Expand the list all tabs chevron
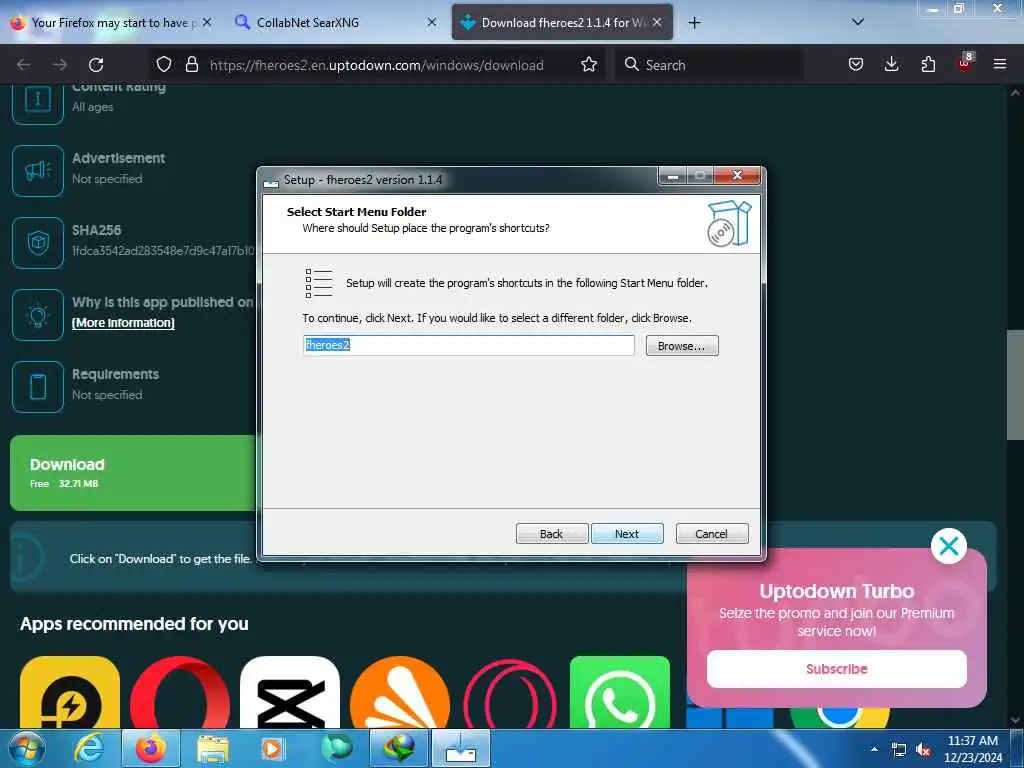Viewport: 1024px width, 768px height. (858, 22)
